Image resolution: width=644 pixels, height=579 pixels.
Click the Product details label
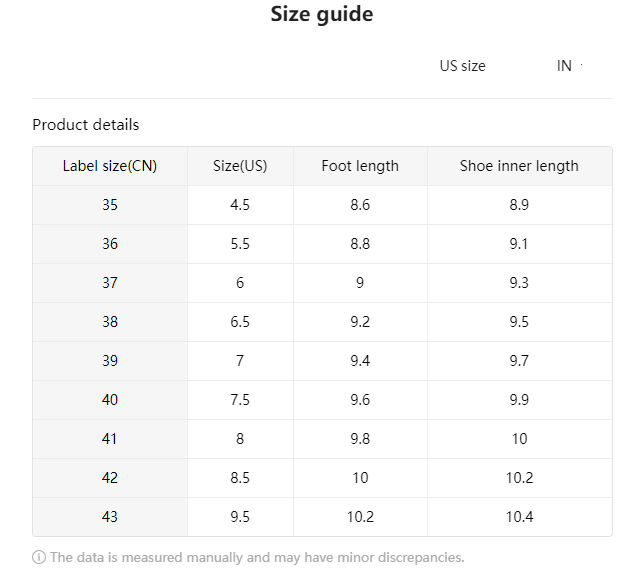point(86,125)
